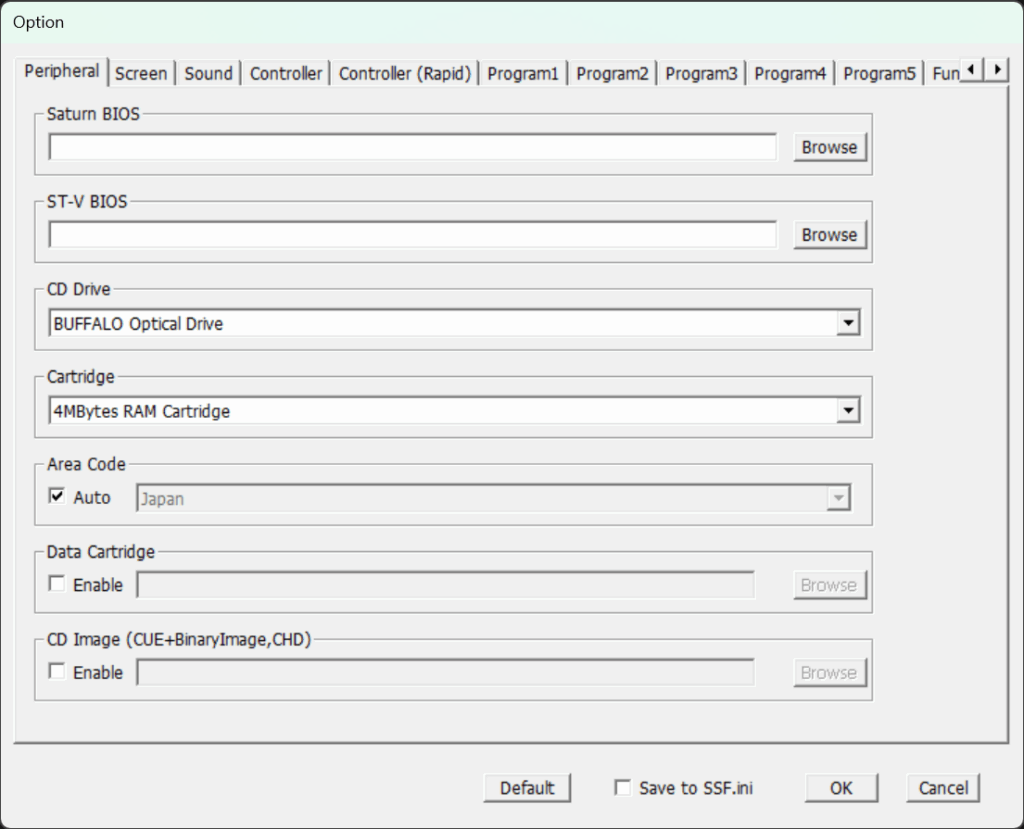View the Program5 tab
Image resolution: width=1024 pixels, height=829 pixels.
tap(879, 72)
